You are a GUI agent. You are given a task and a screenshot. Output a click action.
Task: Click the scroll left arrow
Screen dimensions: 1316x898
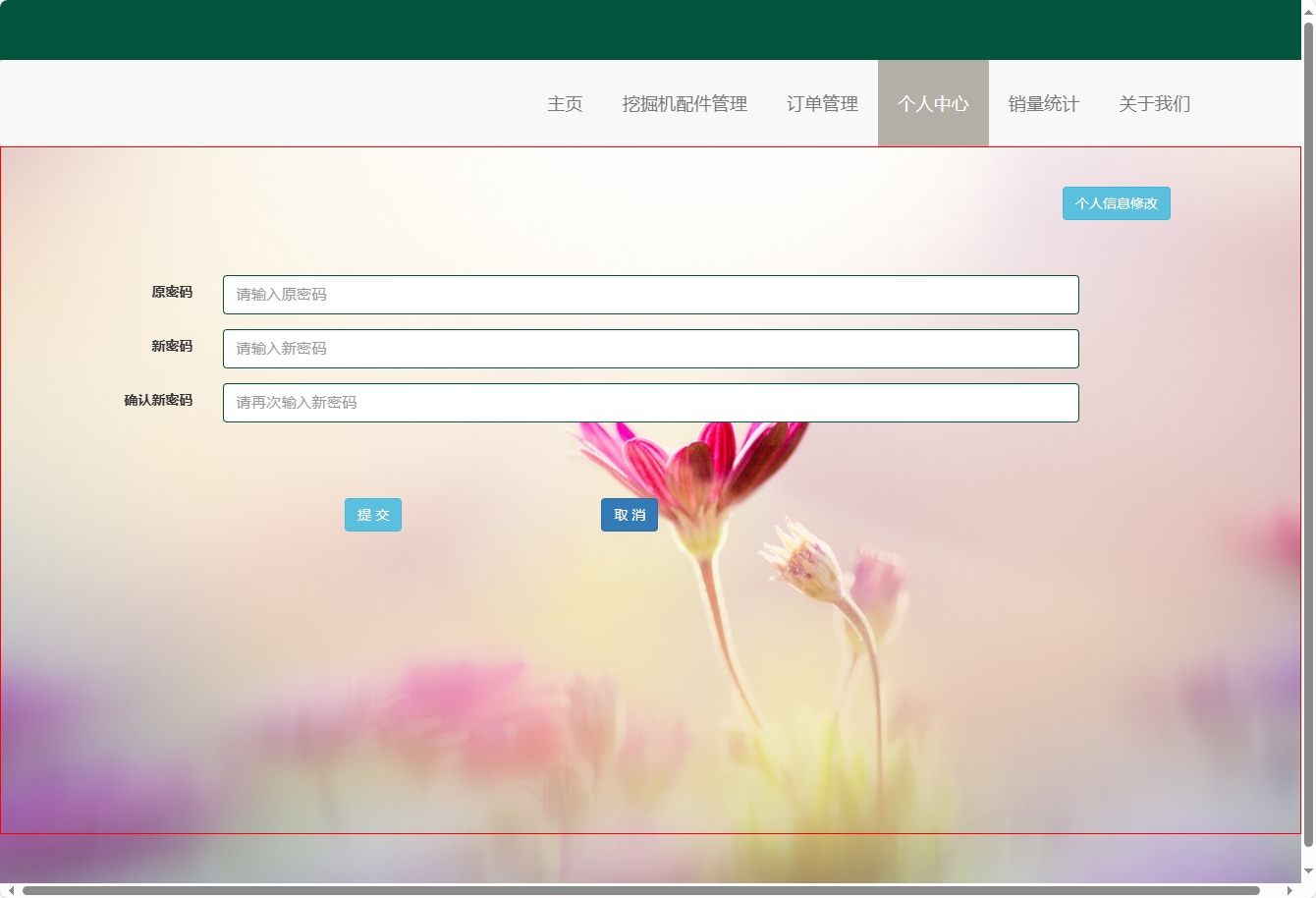point(11,890)
